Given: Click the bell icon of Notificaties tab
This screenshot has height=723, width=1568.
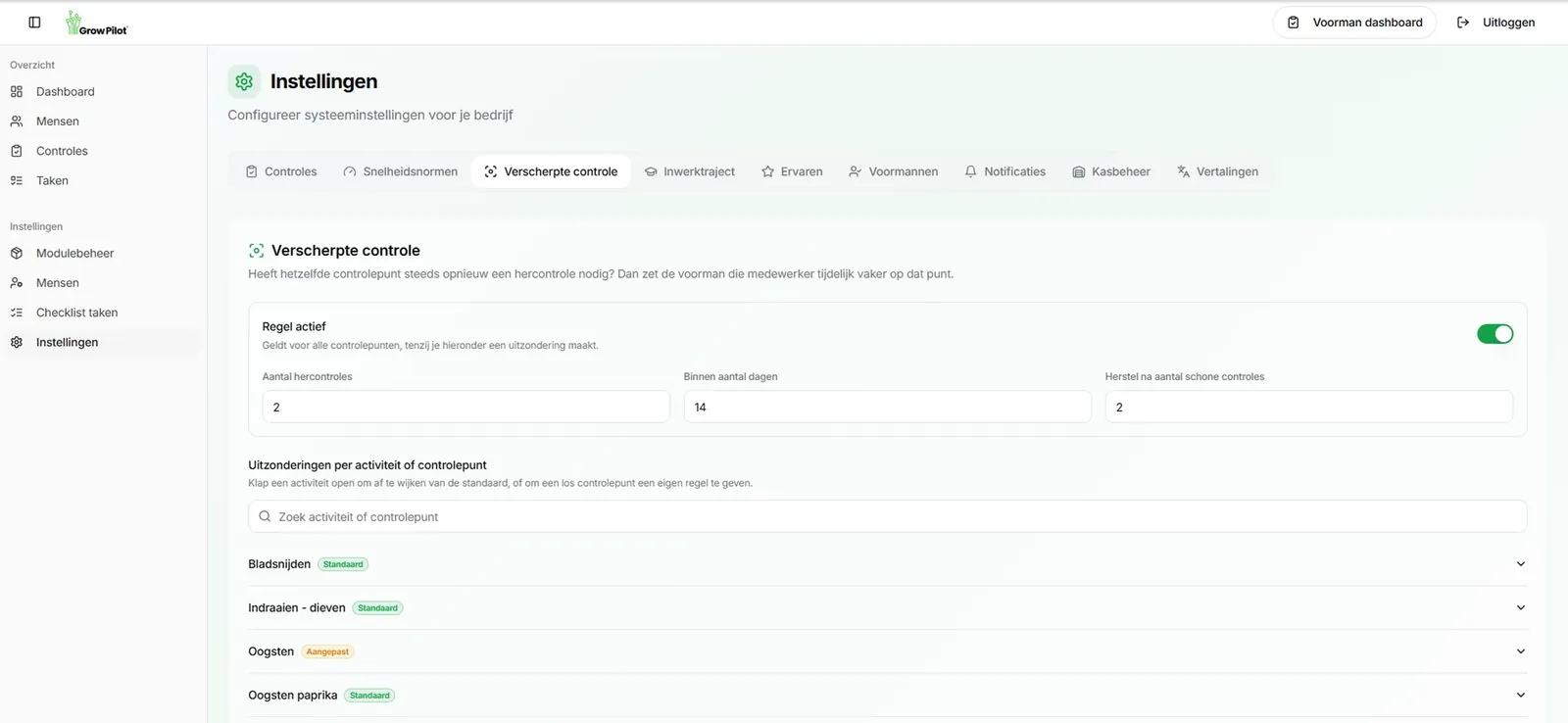Looking at the screenshot, I should tap(971, 171).
